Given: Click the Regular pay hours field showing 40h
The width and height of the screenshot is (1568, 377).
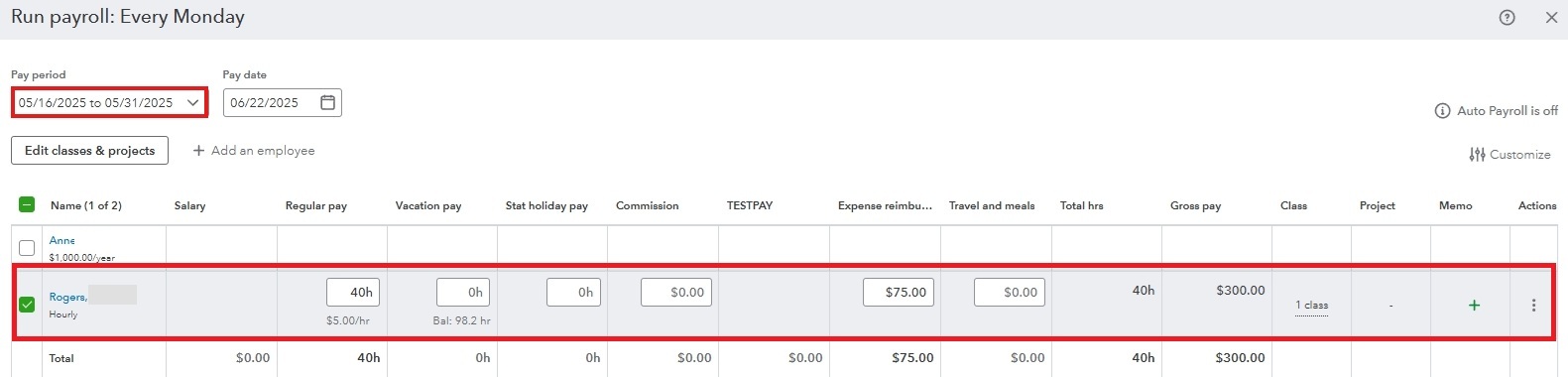Looking at the screenshot, I should [353, 292].
